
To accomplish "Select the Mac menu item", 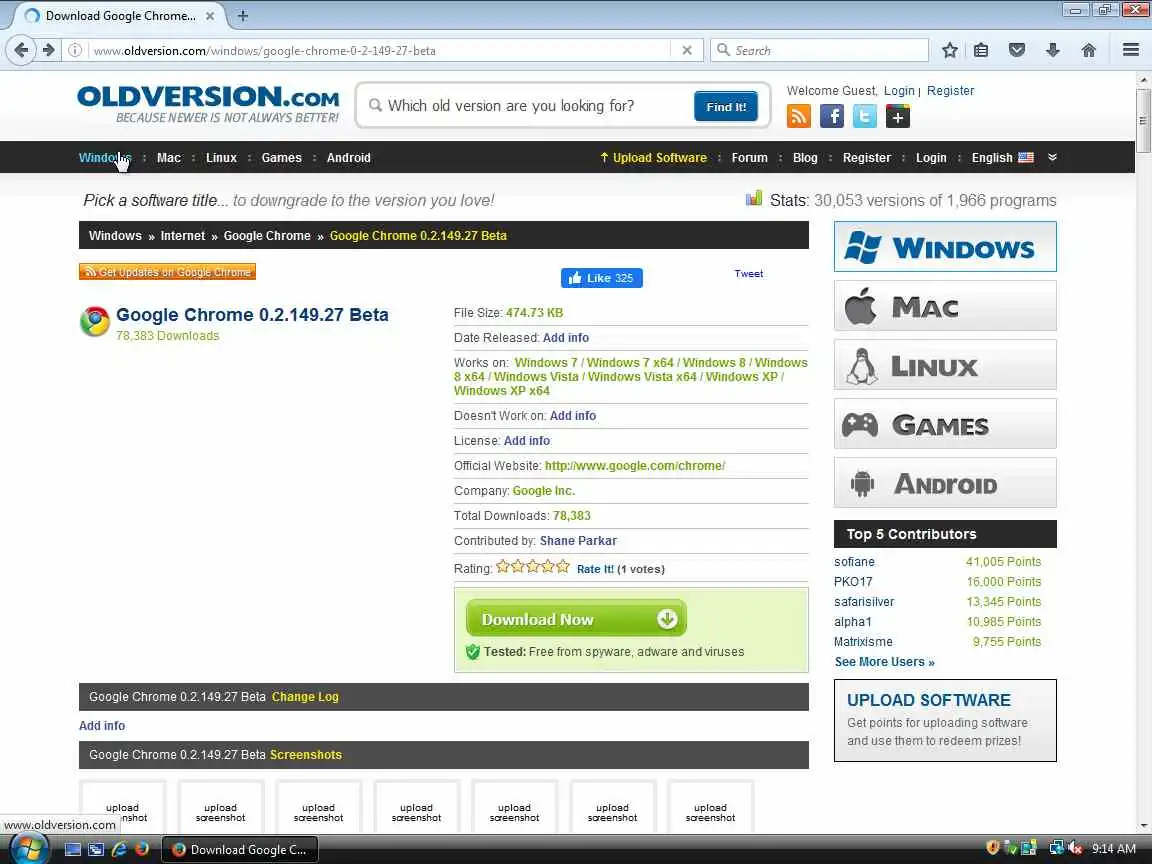I will (169, 157).
